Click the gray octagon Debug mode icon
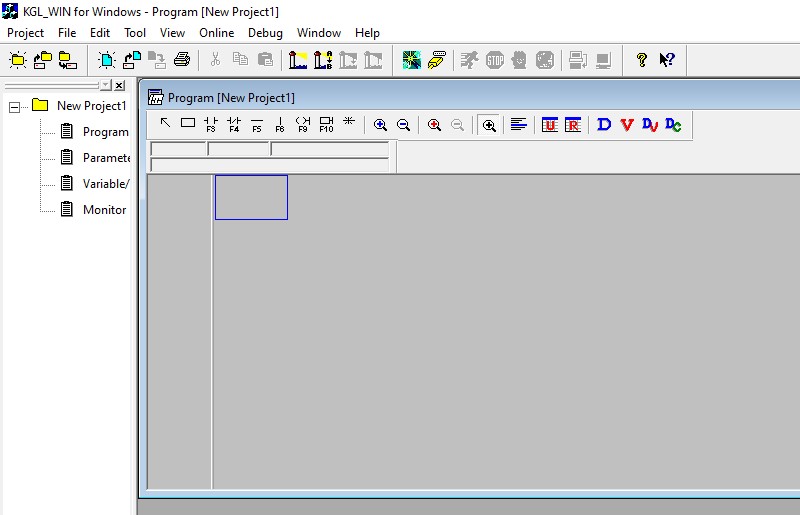This screenshot has height=515, width=800. 544,60
